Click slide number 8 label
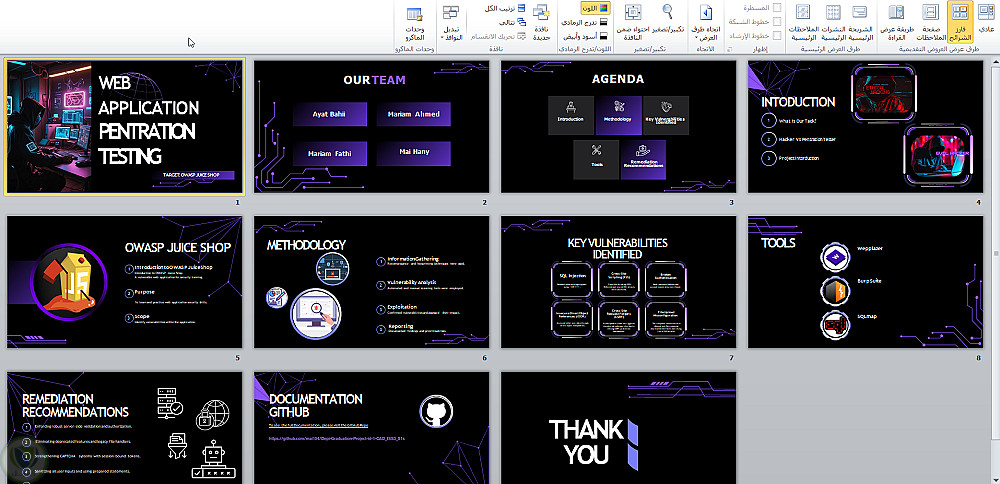The image size is (1000, 484). click(978, 358)
